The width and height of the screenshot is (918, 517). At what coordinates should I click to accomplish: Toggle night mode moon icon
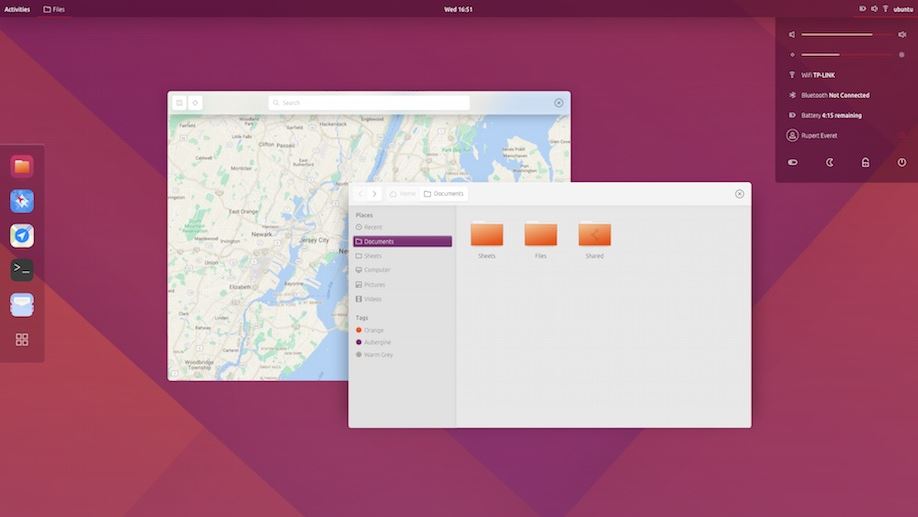pyautogui.click(x=829, y=162)
